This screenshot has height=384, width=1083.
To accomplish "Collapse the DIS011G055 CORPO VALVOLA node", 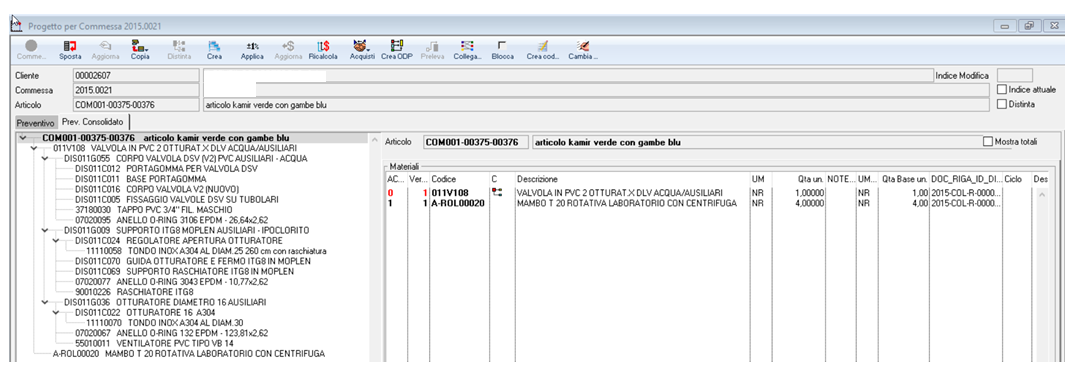I will click(46, 158).
